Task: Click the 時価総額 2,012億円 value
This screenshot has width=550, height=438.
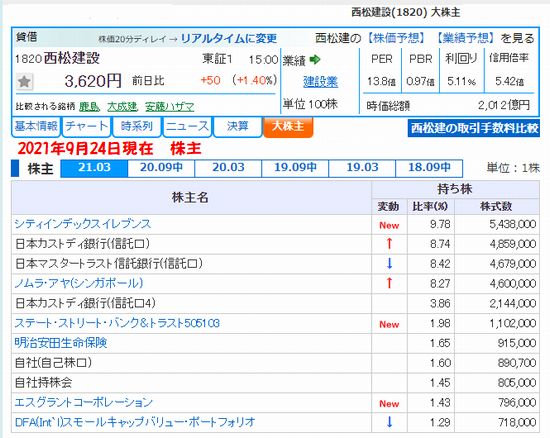Action: pos(504,105)
